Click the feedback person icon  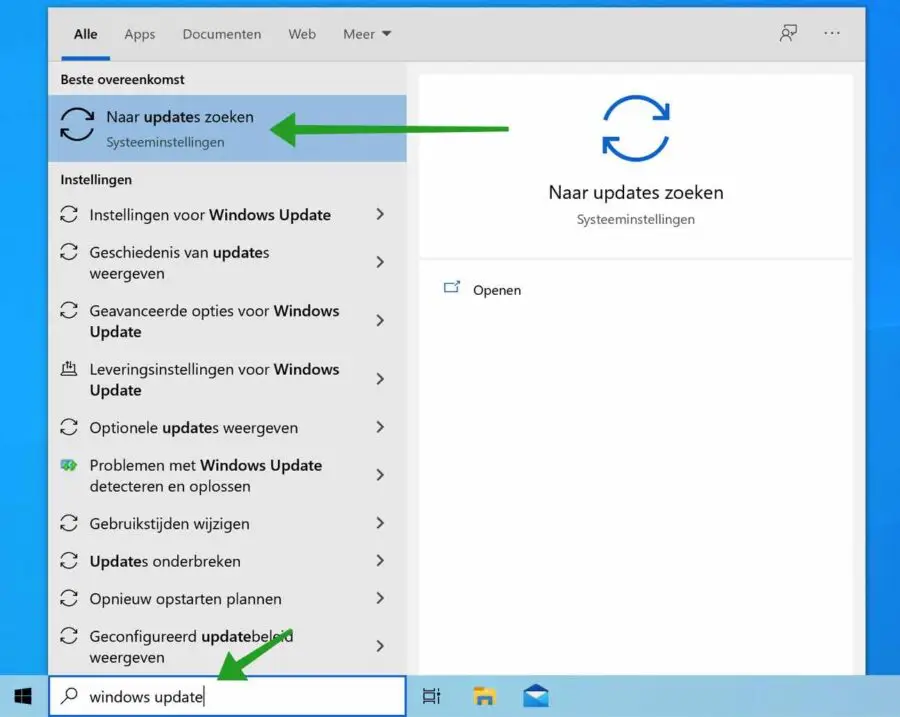(788, 33)
